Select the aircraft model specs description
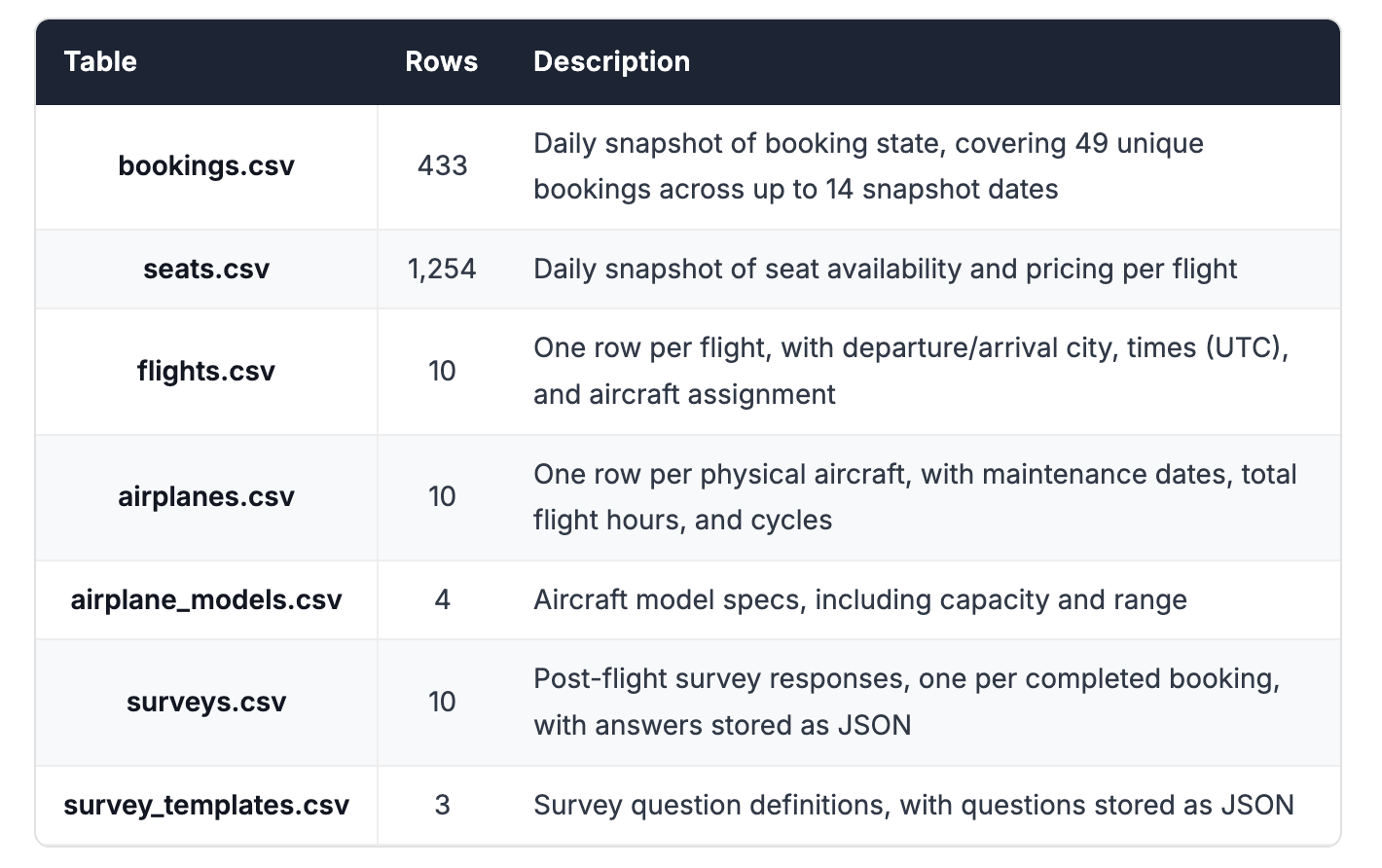Image resolution: width=1382 pixels, height=868 pixels. [x=859, y=599]
